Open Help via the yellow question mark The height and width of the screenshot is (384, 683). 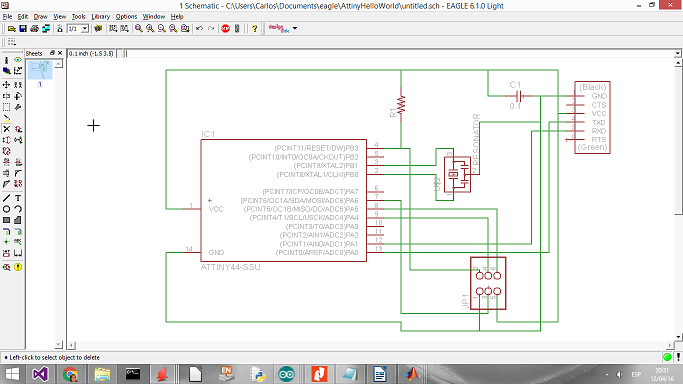[254, 28]
